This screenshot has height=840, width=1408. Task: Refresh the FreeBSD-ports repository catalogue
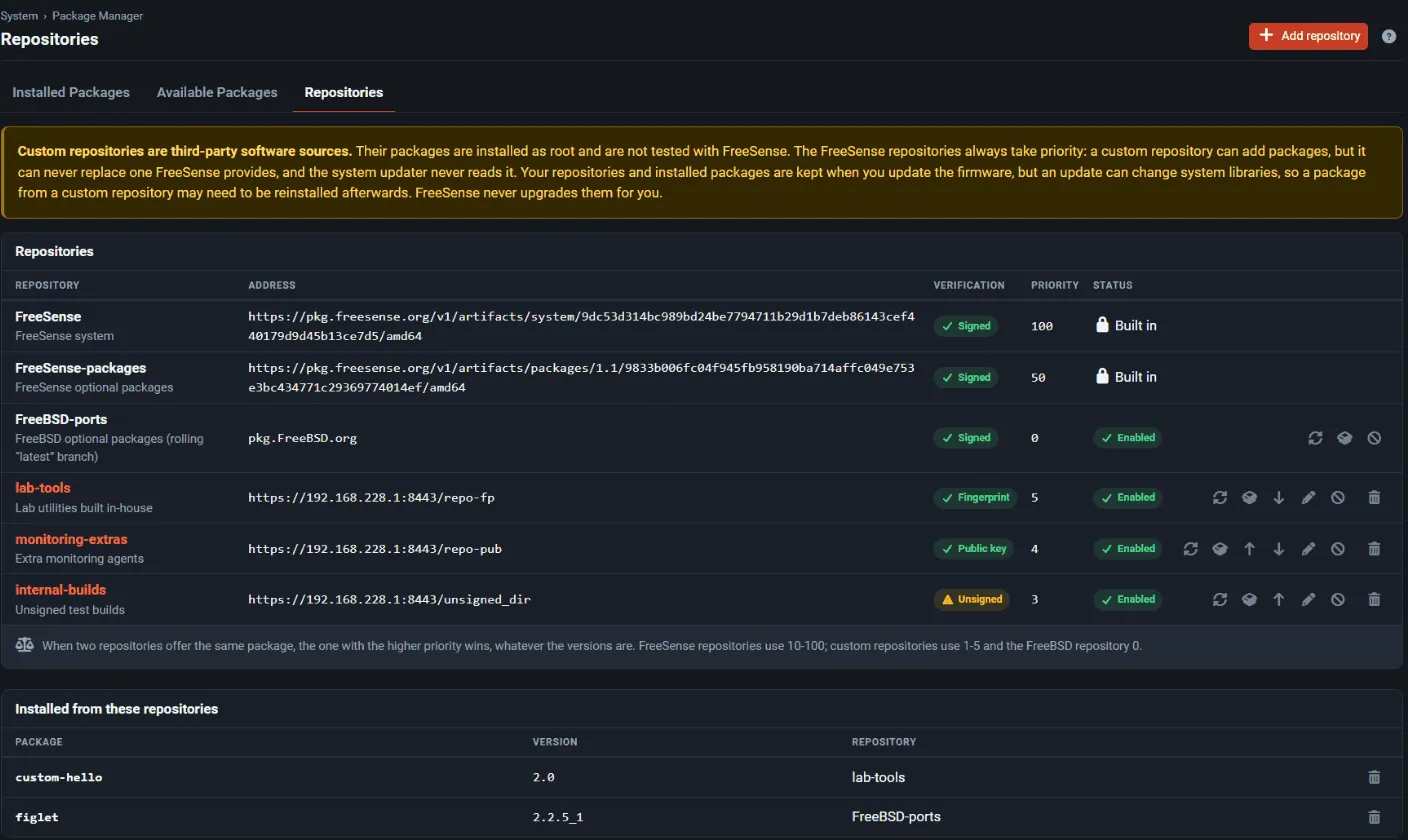(1315, 438)
